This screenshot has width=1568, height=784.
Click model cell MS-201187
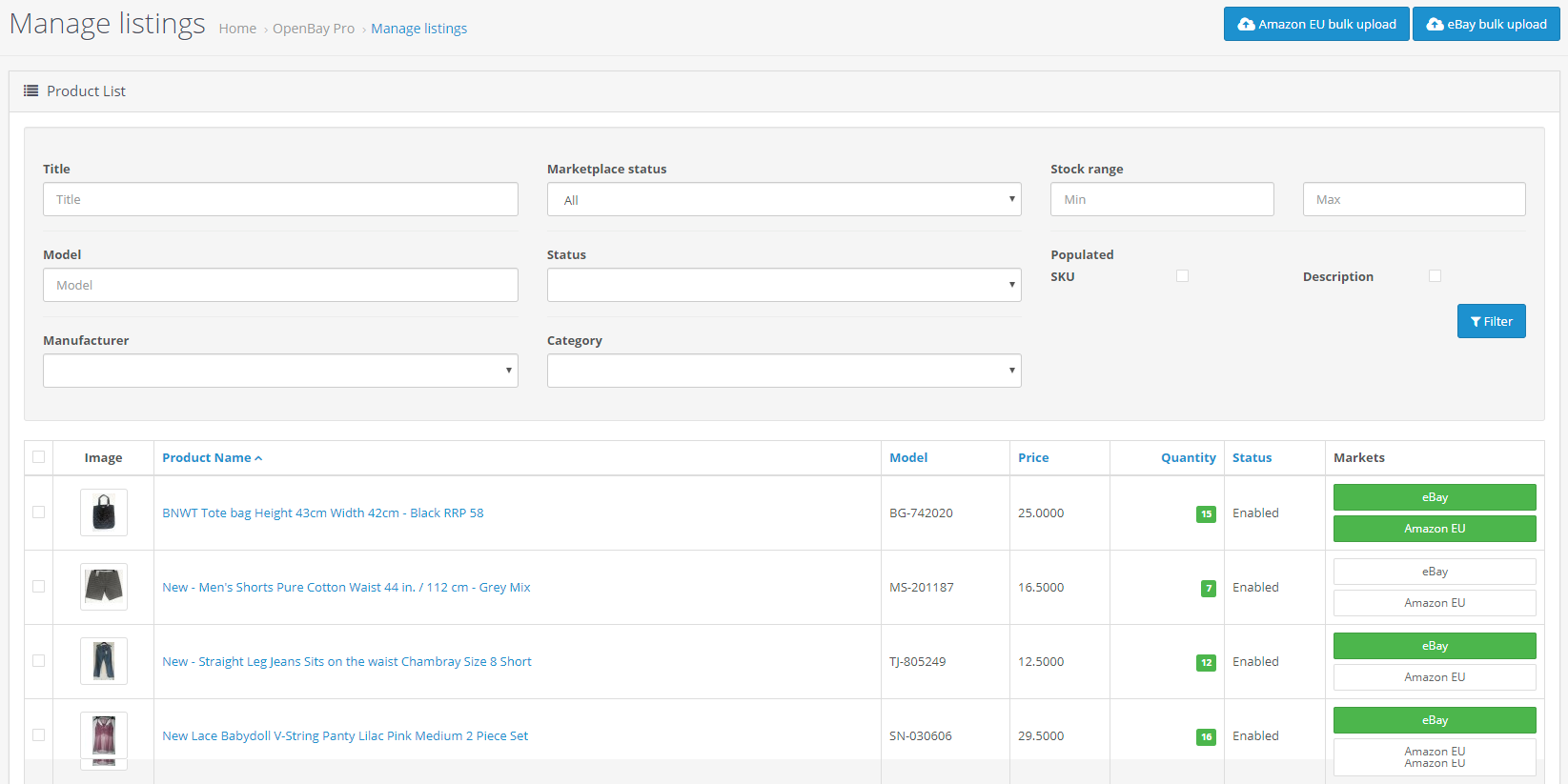click(x=922, y=587)
